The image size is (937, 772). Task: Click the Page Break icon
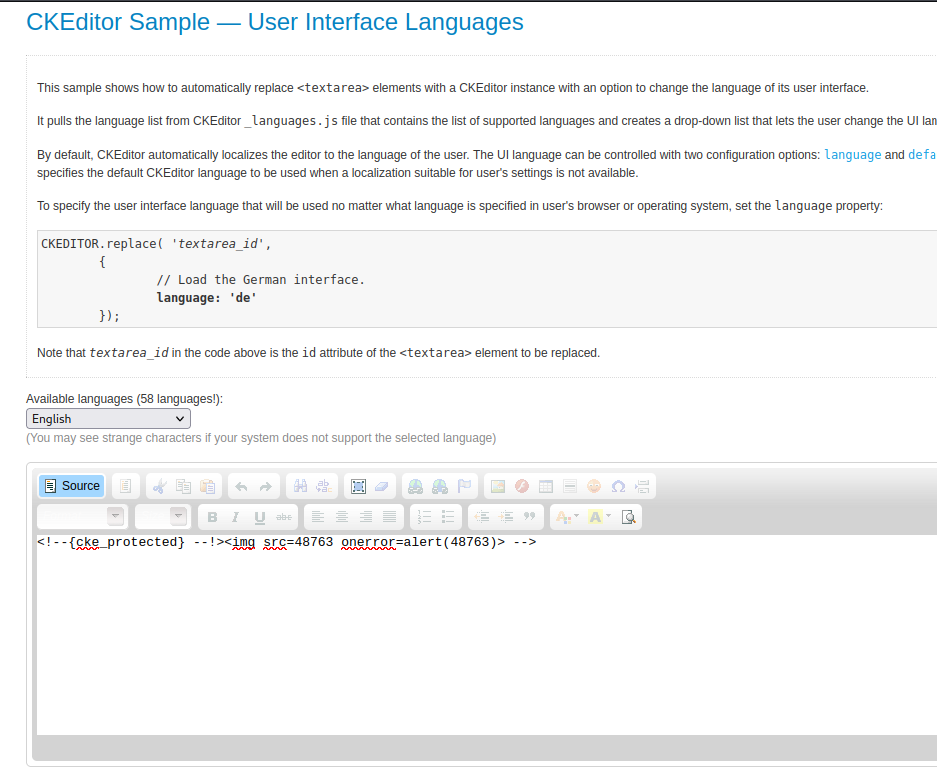point(642,486)
